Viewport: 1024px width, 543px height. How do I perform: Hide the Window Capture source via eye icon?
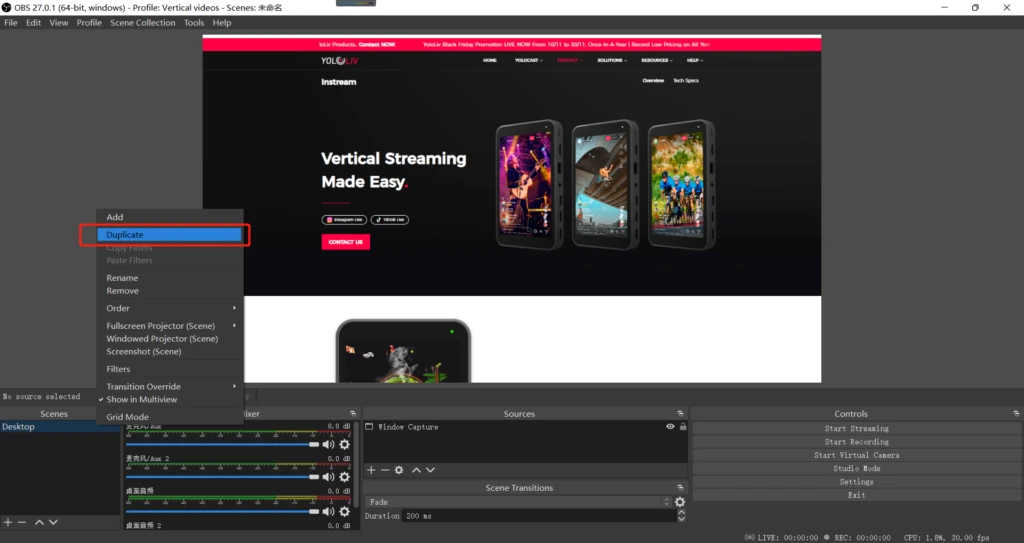click(670, 427)
